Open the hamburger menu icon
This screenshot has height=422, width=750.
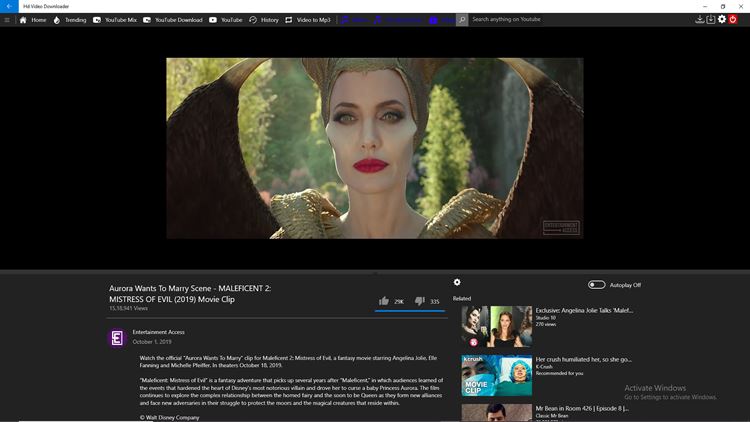7,20
